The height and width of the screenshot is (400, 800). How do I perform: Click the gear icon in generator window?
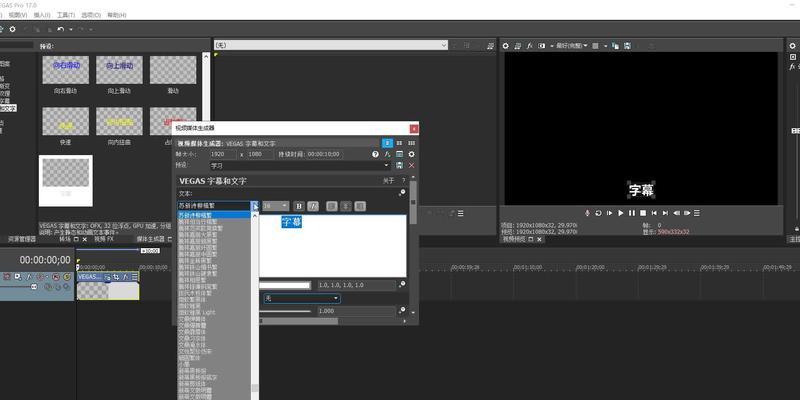[x=411, y=154]
